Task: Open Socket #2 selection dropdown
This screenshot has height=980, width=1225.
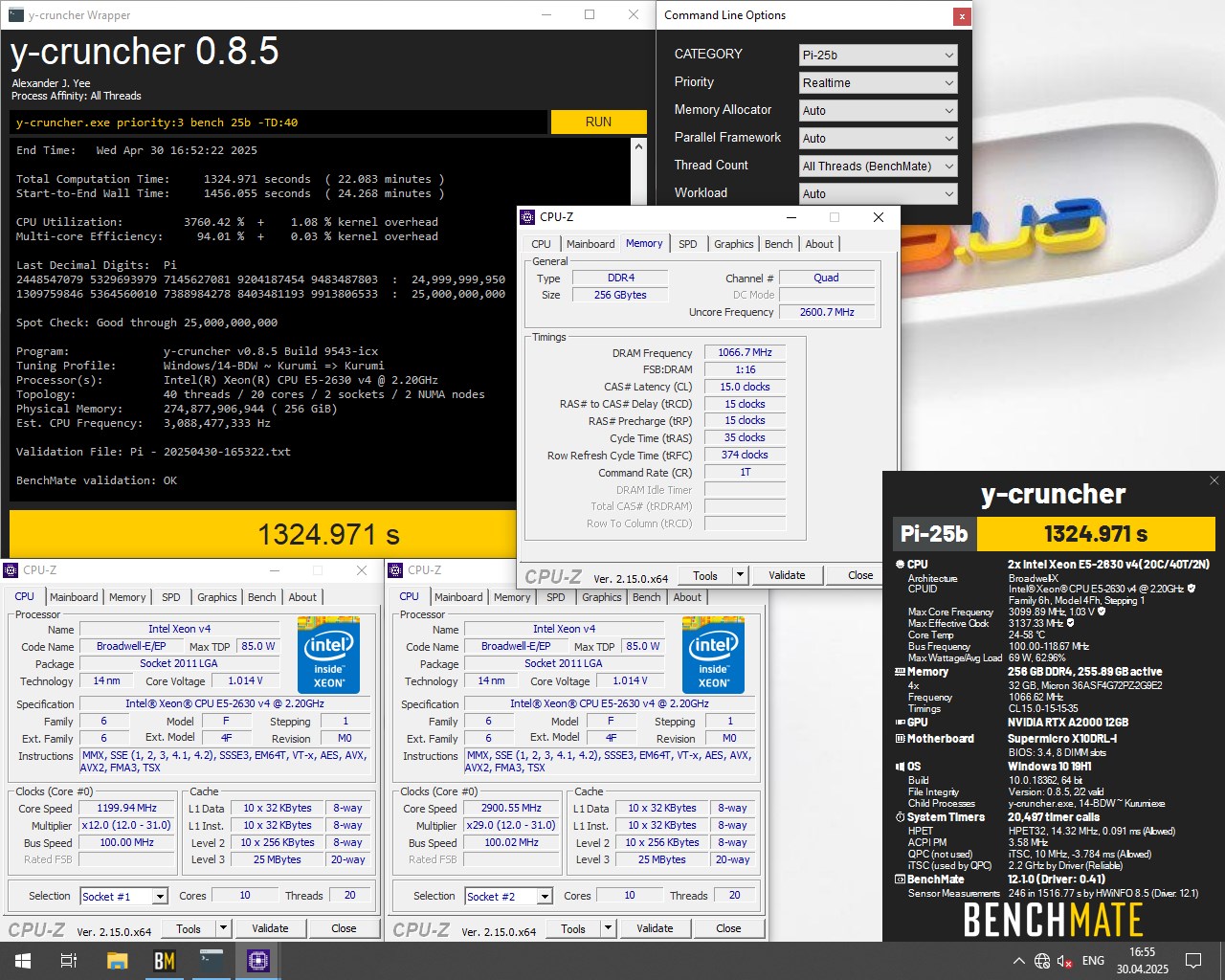Action: tap(509, 896)
